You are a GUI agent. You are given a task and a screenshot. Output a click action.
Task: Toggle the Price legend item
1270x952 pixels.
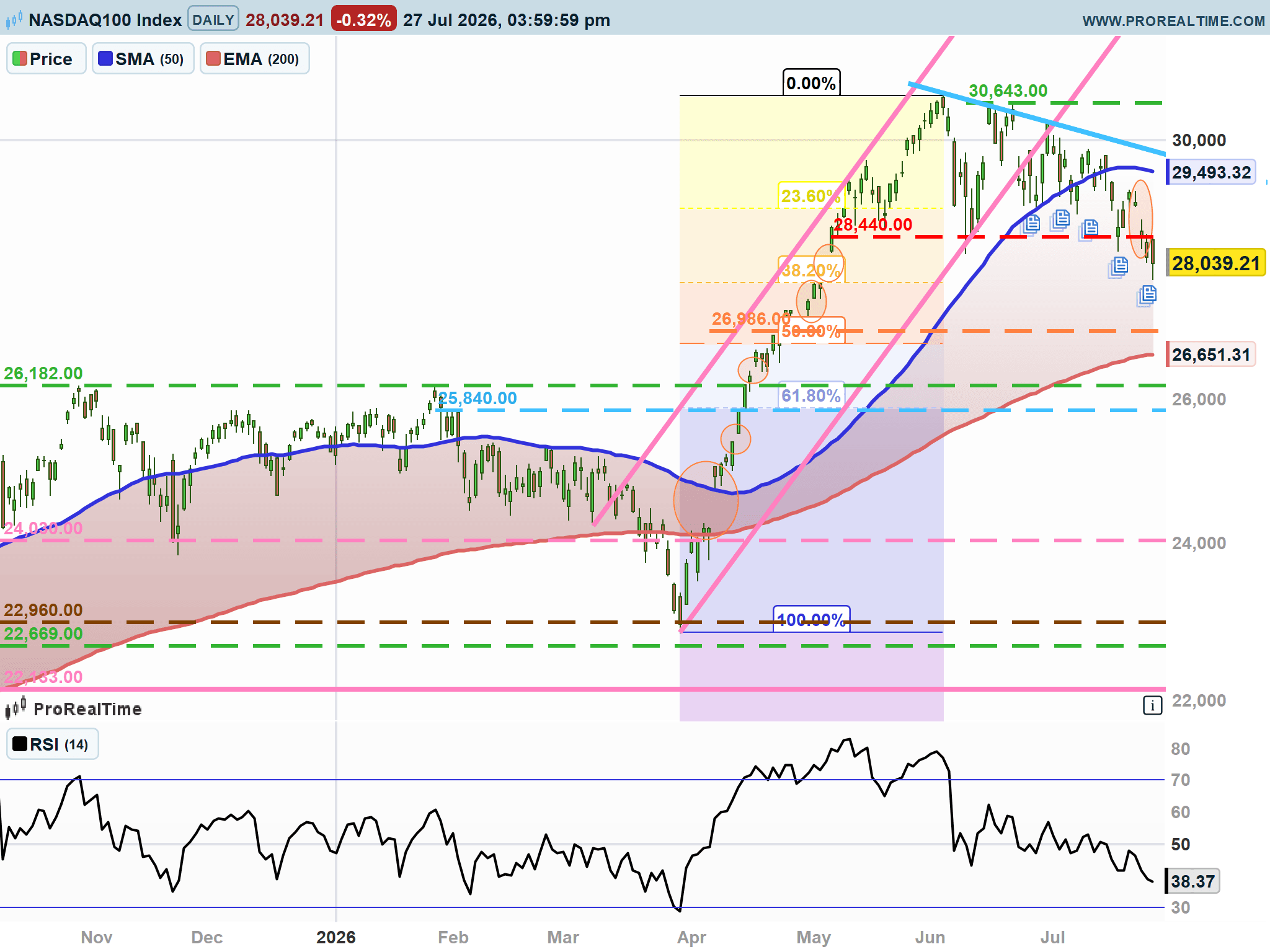[x=46, y=59]
